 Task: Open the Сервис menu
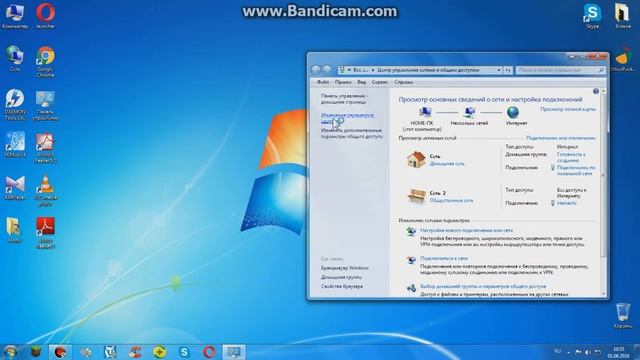[x=380, y=82]
